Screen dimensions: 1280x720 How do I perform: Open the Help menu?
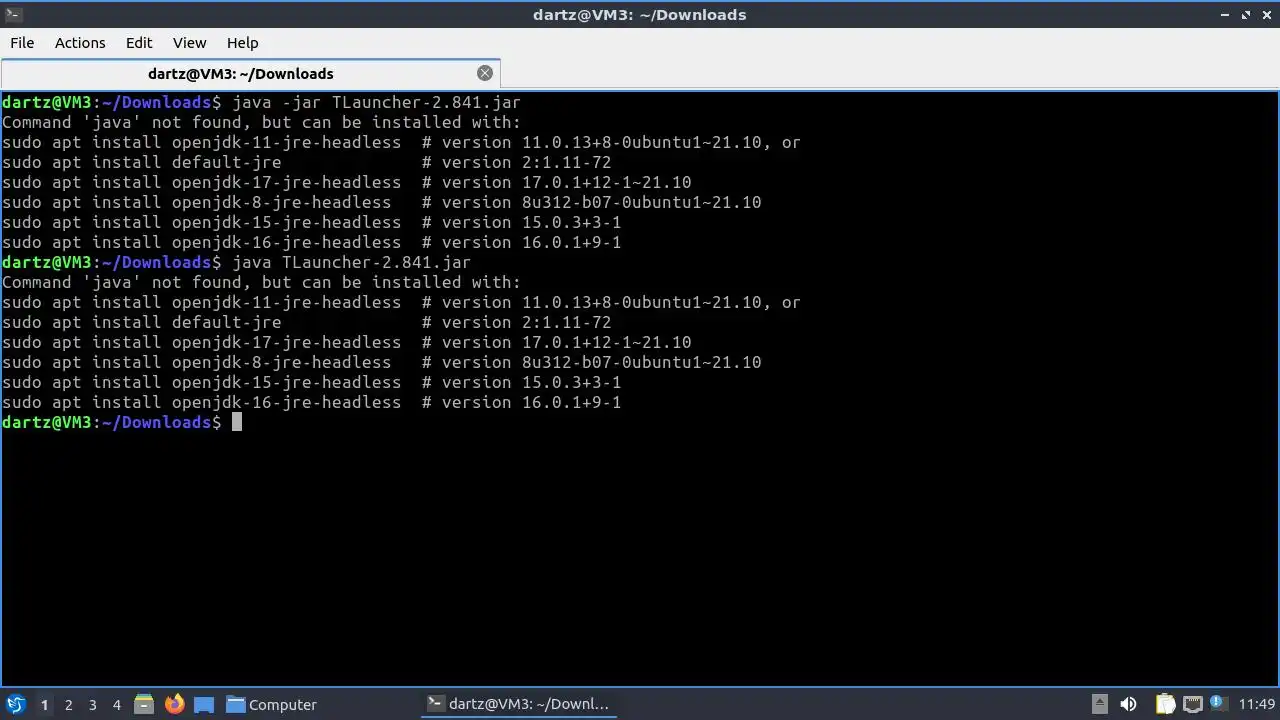(242, 43)
